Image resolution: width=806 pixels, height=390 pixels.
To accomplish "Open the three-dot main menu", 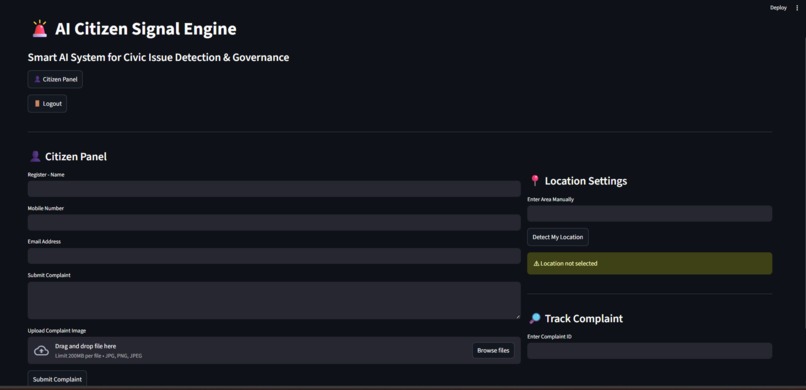I will (x=797, y=8).
